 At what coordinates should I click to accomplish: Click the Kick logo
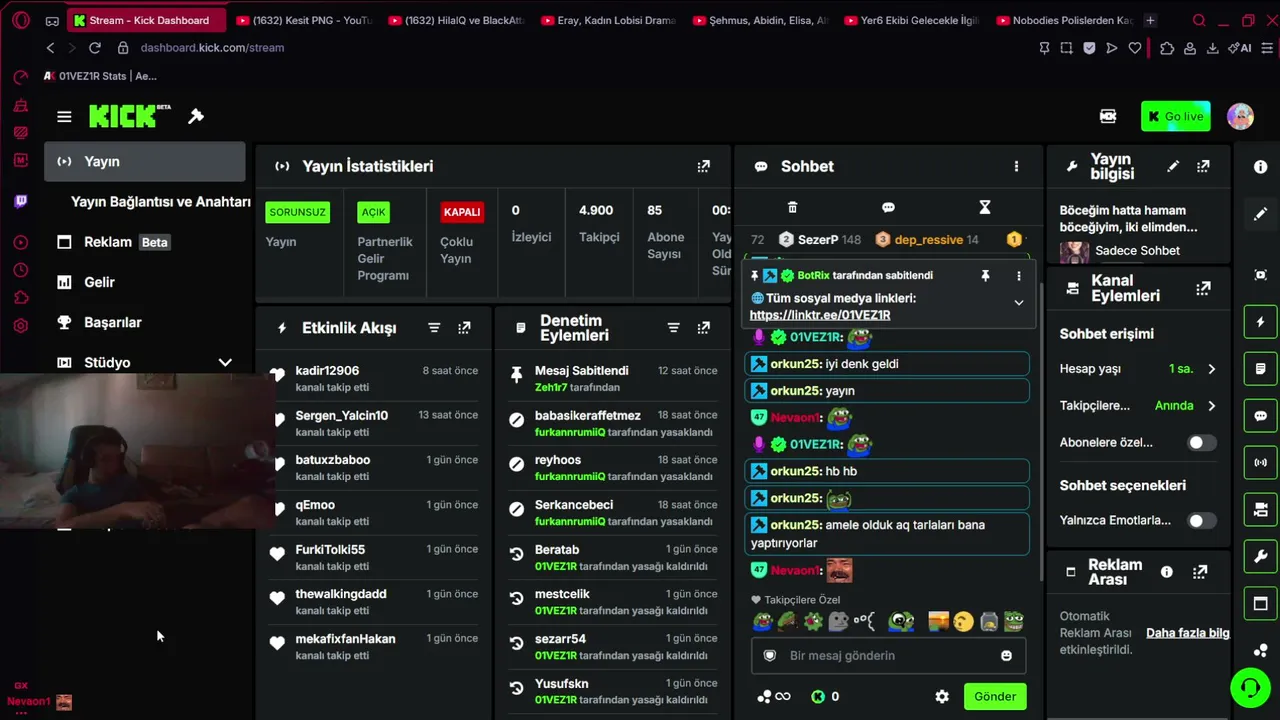point(129,116)
